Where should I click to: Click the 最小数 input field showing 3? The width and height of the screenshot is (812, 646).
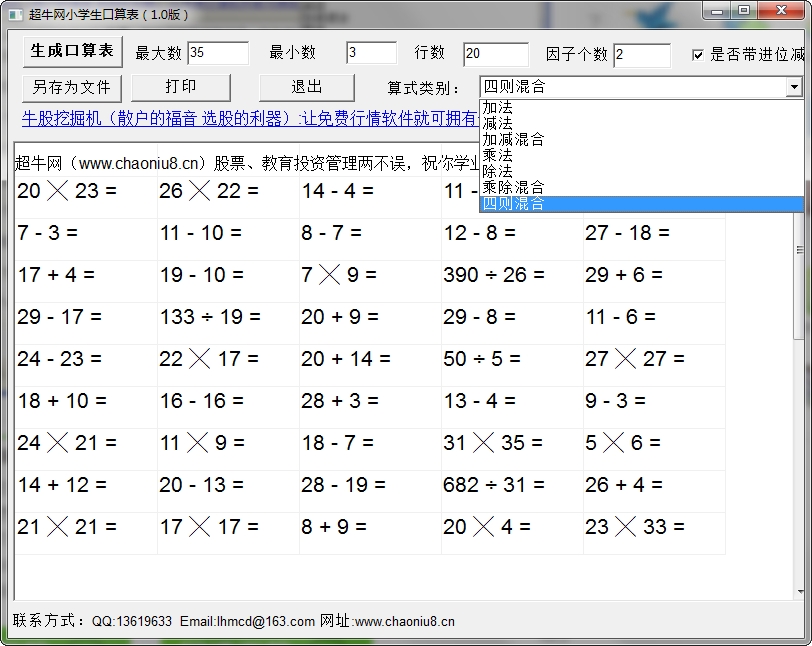coord(371,53)
